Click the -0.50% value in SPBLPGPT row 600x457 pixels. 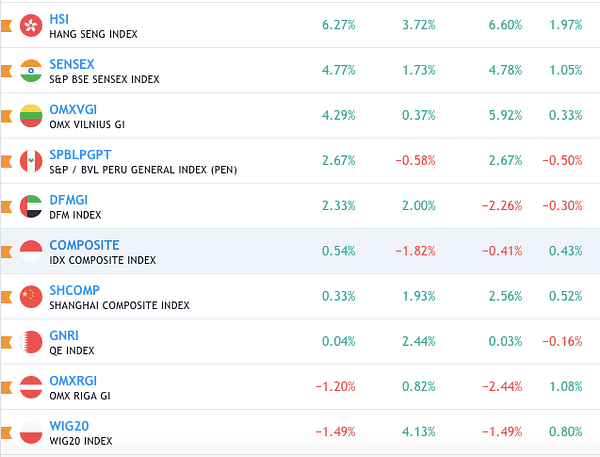coord(562,160)
